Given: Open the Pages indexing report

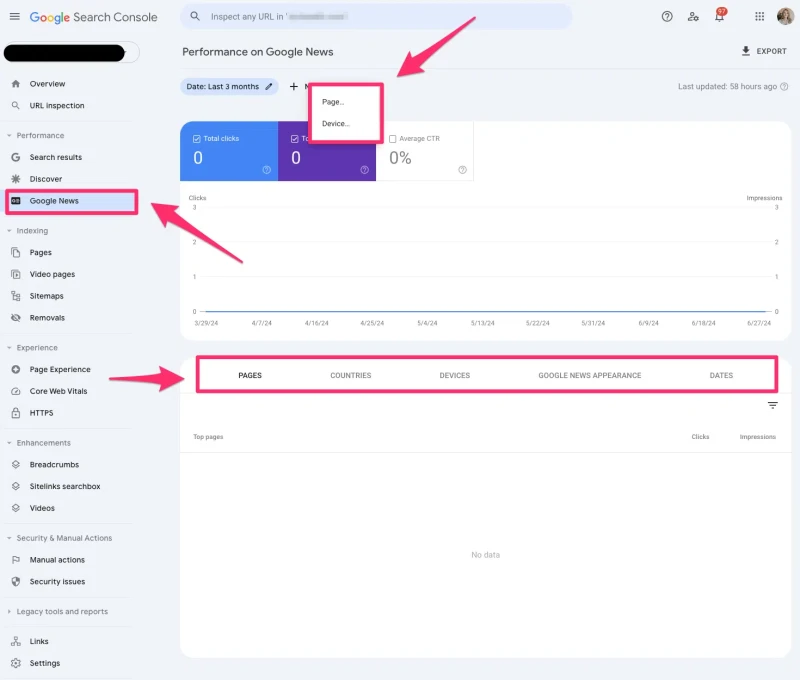Looking at the screenshot, I should [x=40, y=253].
